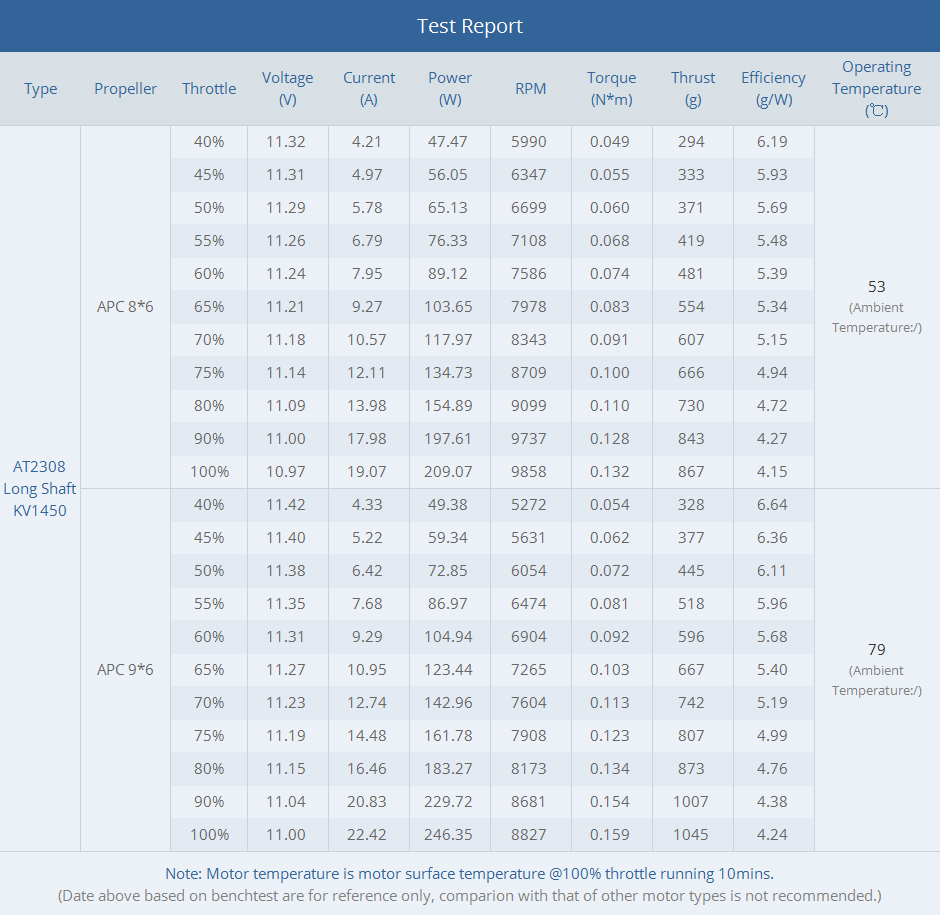Click the note about motor surface temperature
This screenshot has width=940, height=915.
[469, 873]
